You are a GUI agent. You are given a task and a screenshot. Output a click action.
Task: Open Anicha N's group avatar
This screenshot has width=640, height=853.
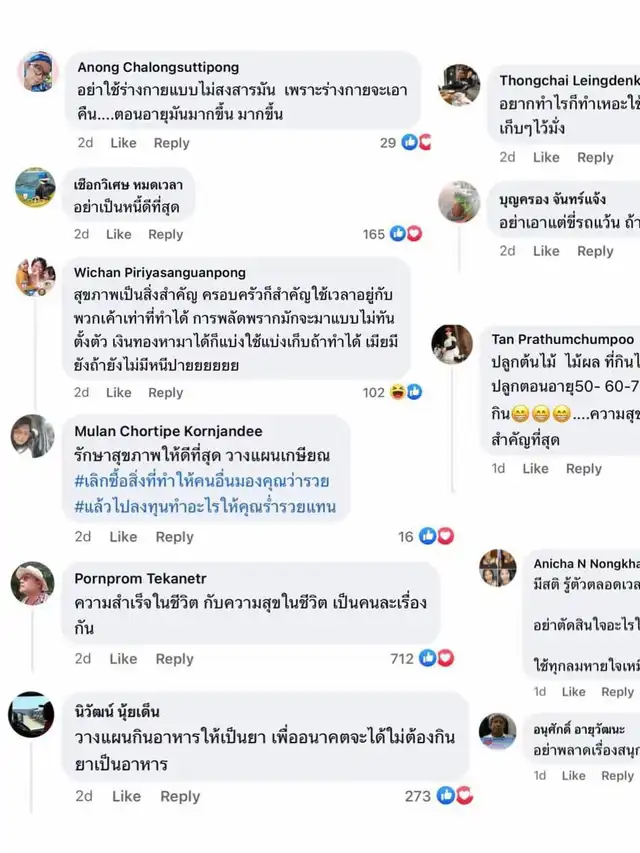497,568
